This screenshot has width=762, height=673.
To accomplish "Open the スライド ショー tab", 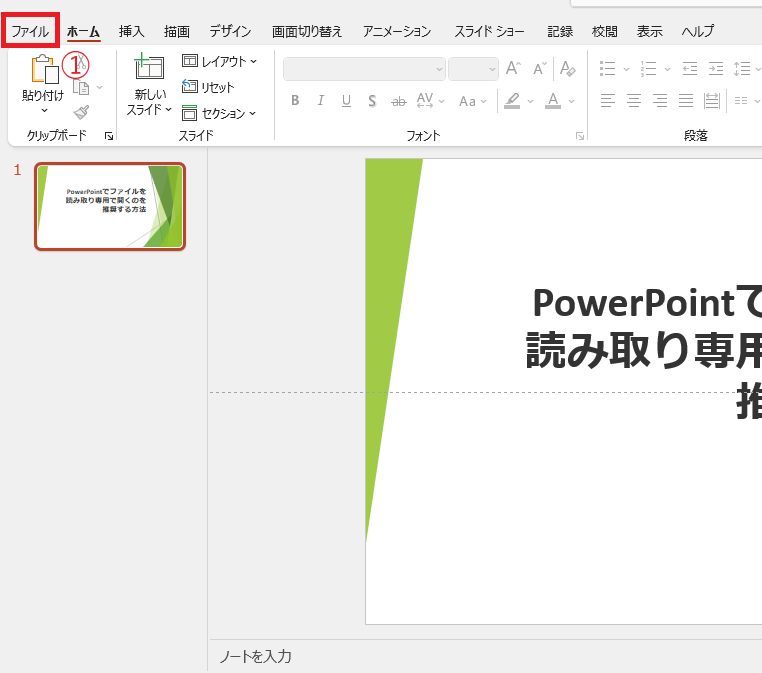I will [x=489, y=31].
